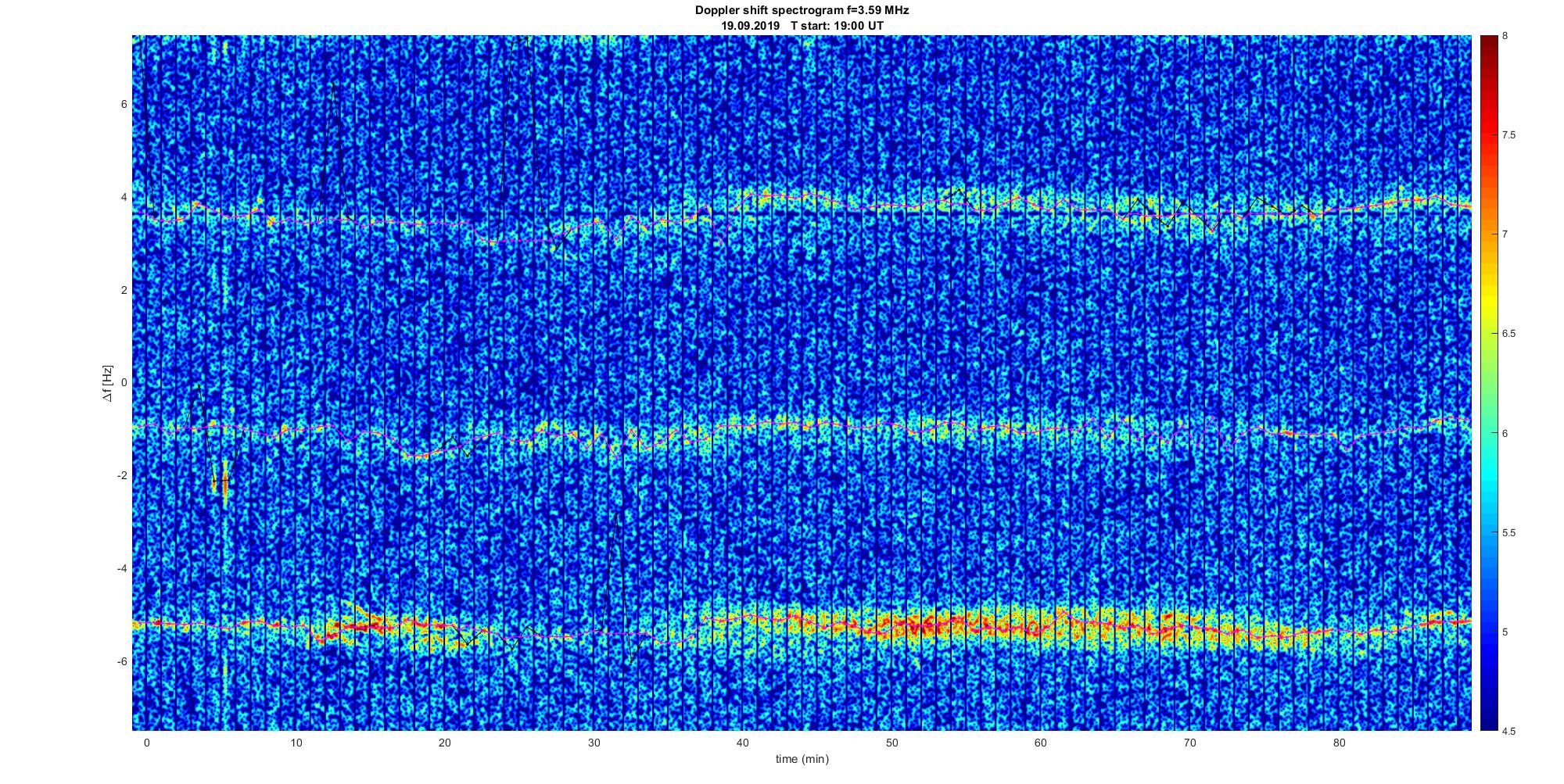Click the y-axis tick label '-4'
Image resolution: width=1564 pixels, height=784 pixels.
pyautogui.click(x=122, y=568)
